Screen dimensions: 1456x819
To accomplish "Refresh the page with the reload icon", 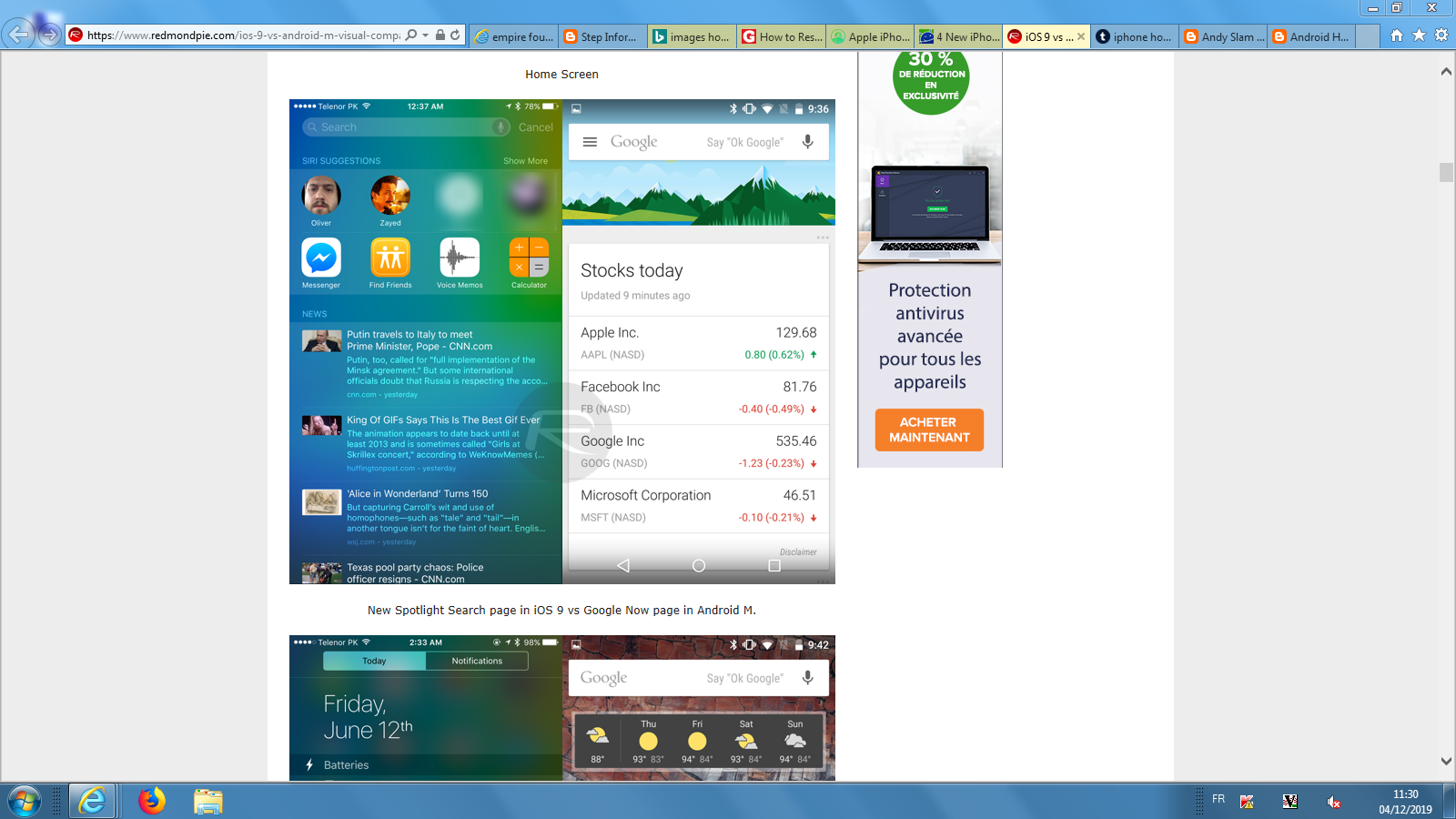I will pos(455,35).
